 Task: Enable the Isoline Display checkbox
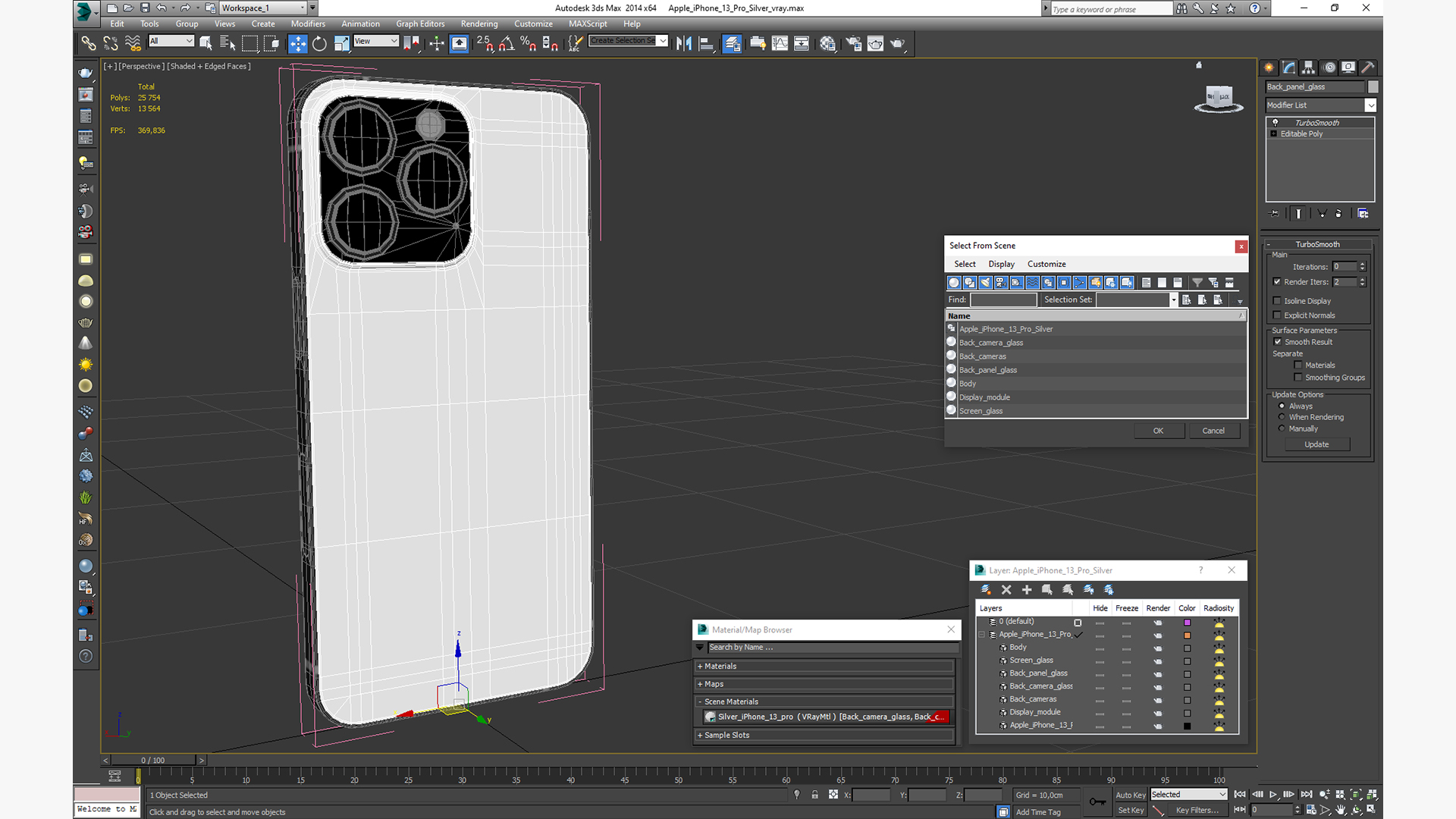(x=1277, y=301)
